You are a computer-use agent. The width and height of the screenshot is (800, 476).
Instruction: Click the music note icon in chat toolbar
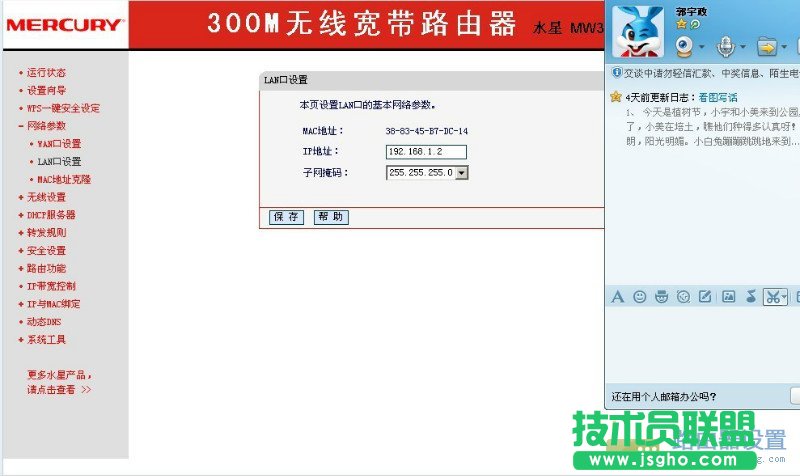751,296
